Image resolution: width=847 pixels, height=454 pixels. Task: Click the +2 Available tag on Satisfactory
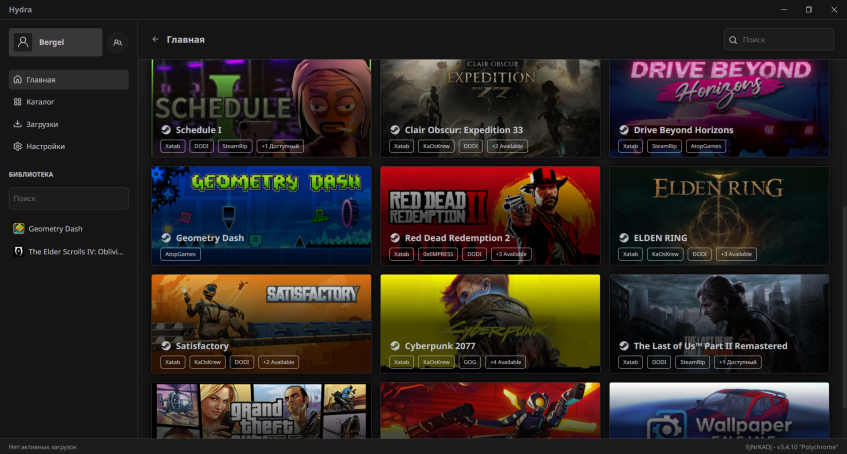pos(278,362)
